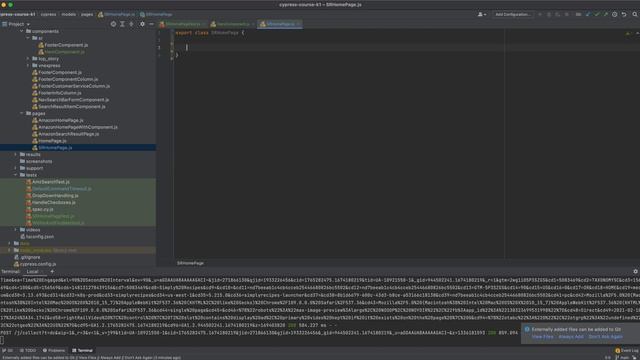Expand the results folder

pos(16,154)
